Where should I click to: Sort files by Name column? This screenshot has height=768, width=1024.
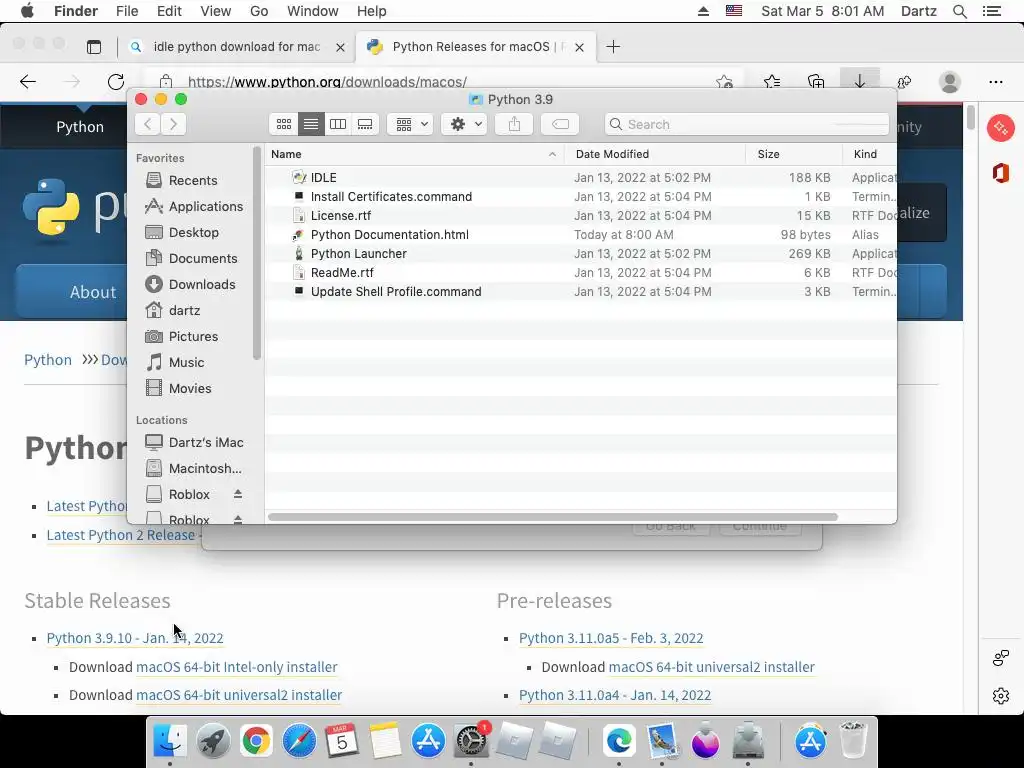414,154
